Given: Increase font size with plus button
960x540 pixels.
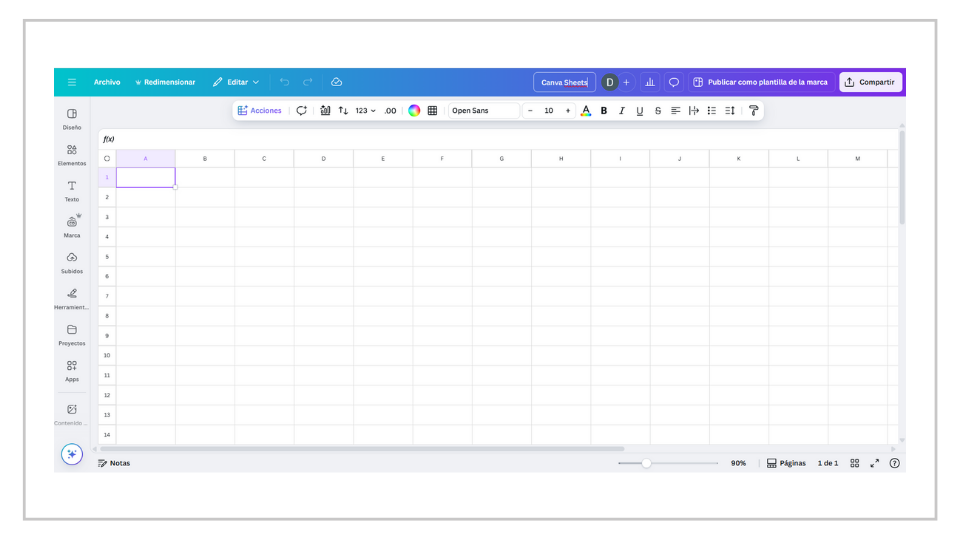Looking at the screenshot, I should (x=568, y=111).
